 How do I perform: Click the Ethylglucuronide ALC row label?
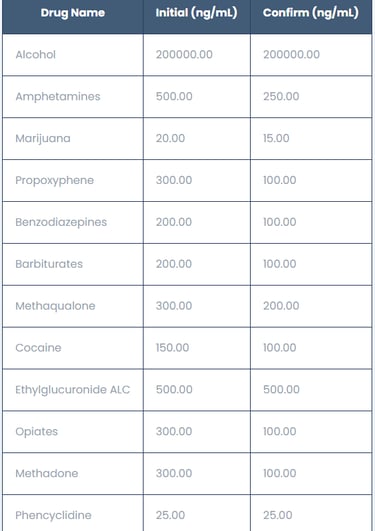coord(72,390)
